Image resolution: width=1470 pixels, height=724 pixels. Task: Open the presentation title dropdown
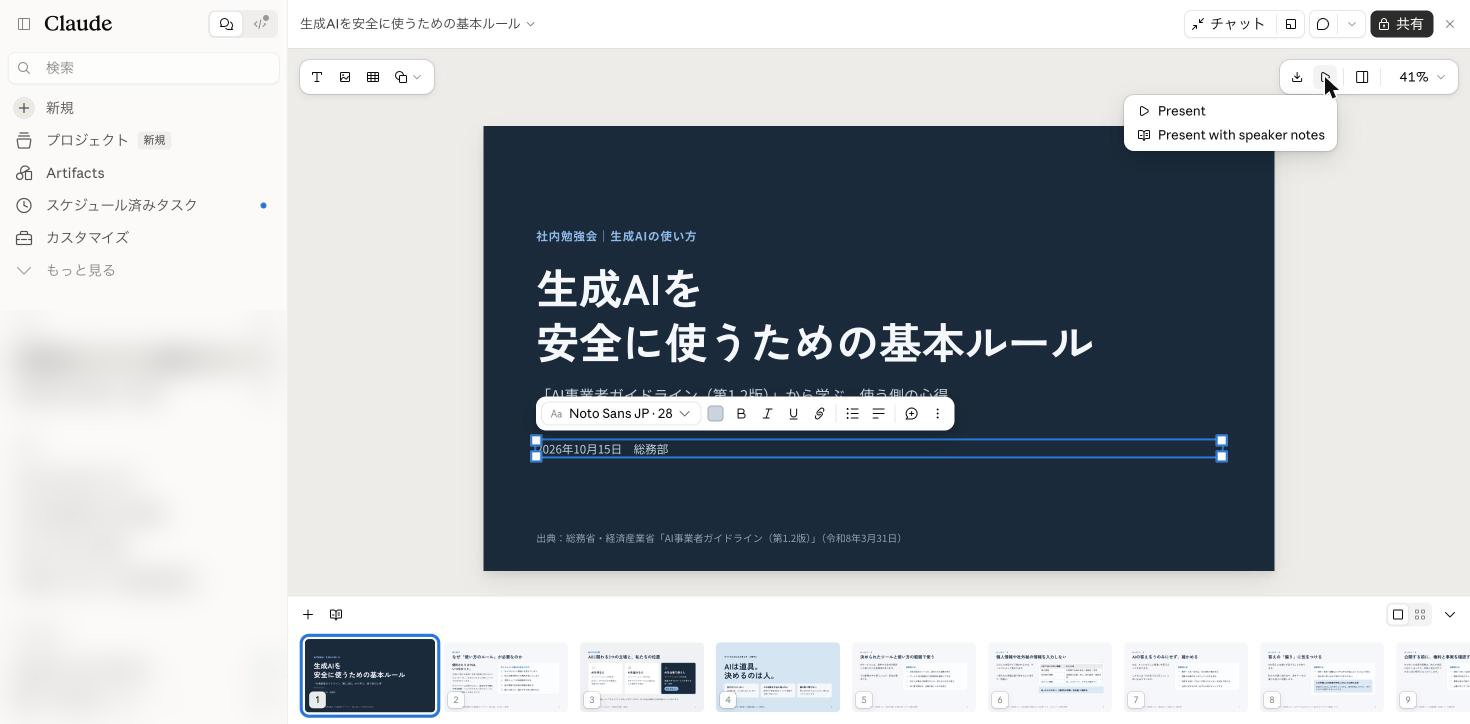point(418,24)
